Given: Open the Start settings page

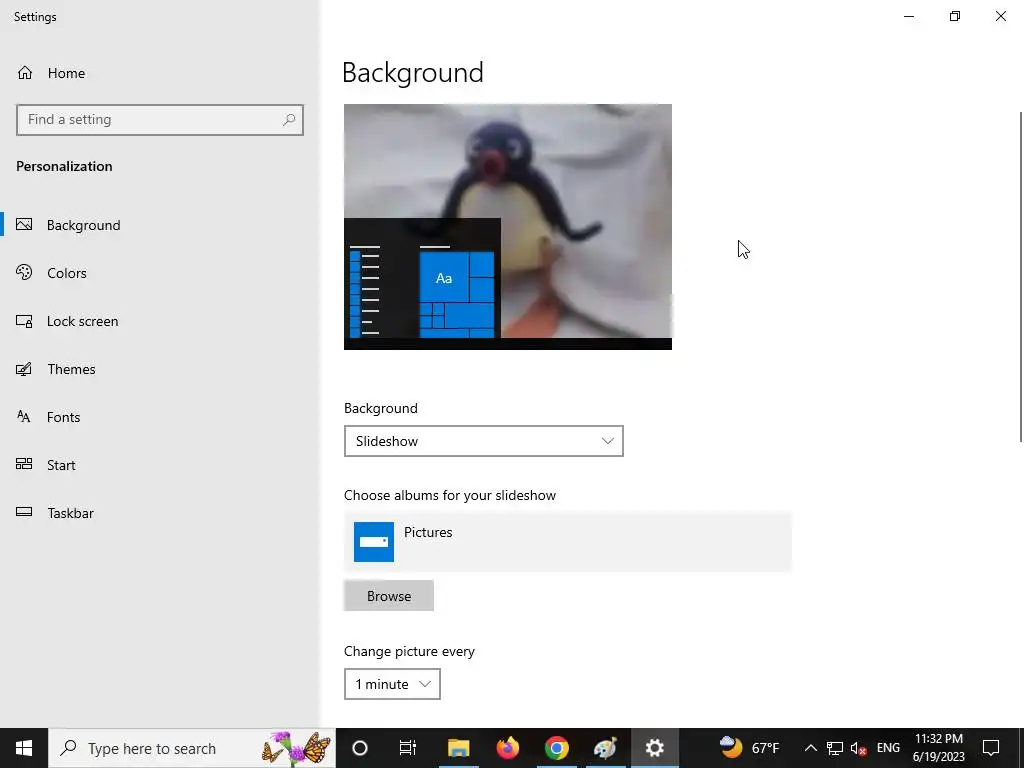Looking at the screenshot, I should click(160, 465).
